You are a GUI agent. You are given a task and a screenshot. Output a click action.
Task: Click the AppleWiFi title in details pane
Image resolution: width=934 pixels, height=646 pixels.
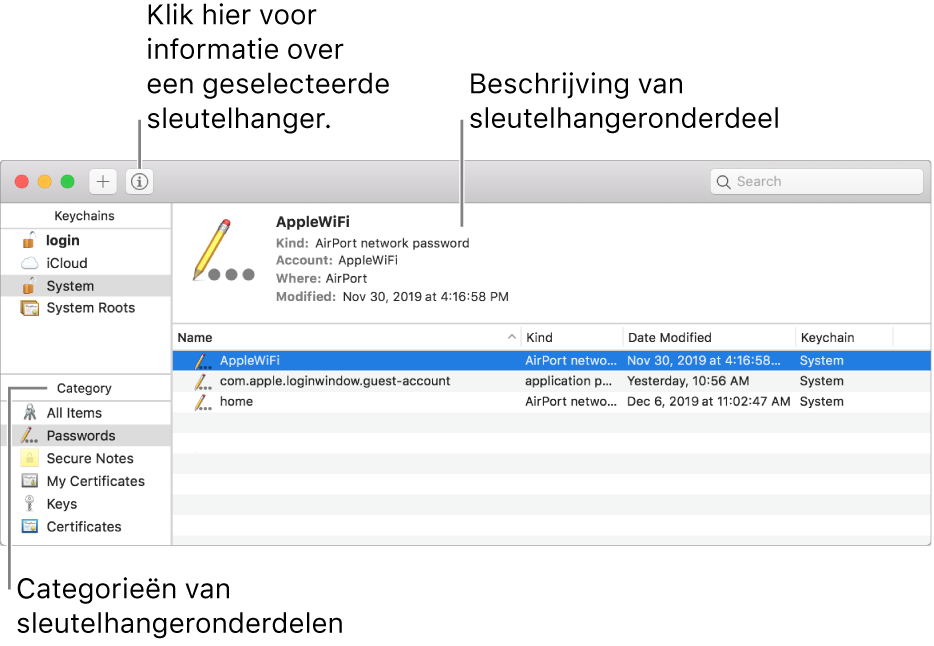pos(313,222)
